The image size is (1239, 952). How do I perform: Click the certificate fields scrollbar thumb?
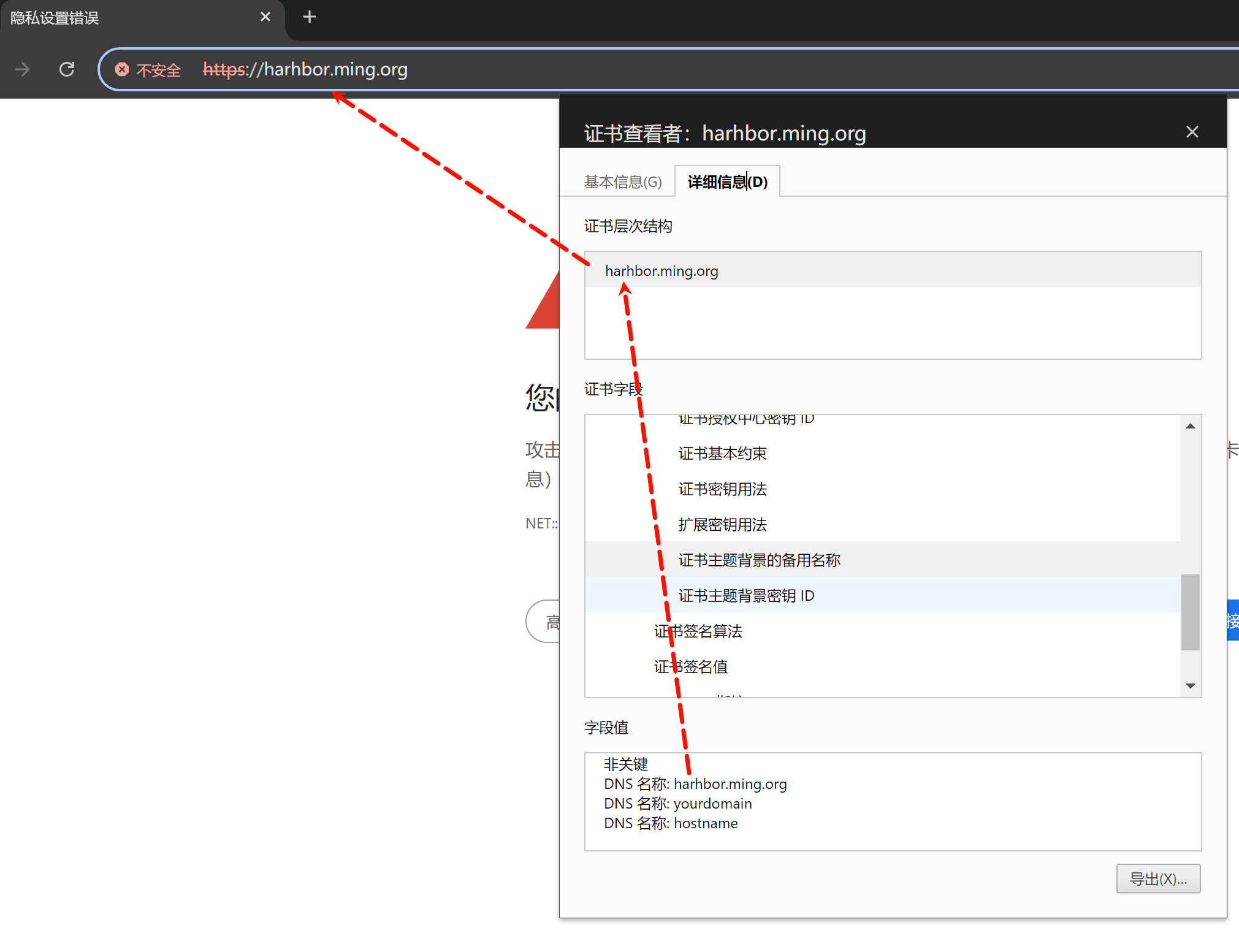1190,612
